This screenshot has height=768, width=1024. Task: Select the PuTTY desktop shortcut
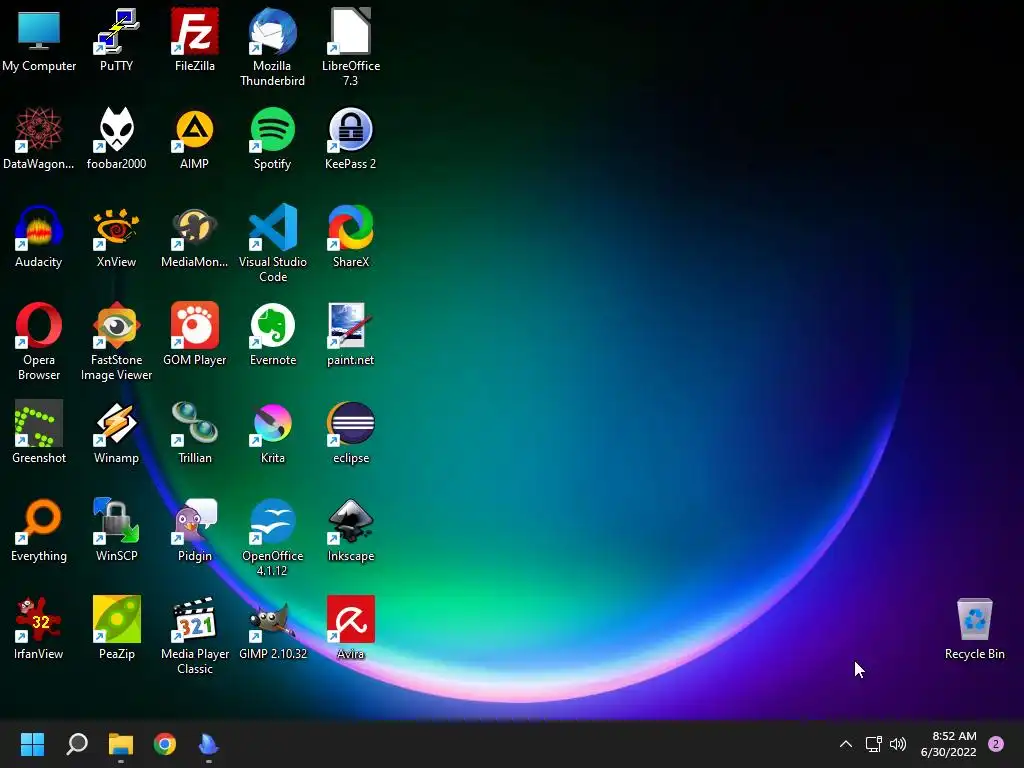116,40
